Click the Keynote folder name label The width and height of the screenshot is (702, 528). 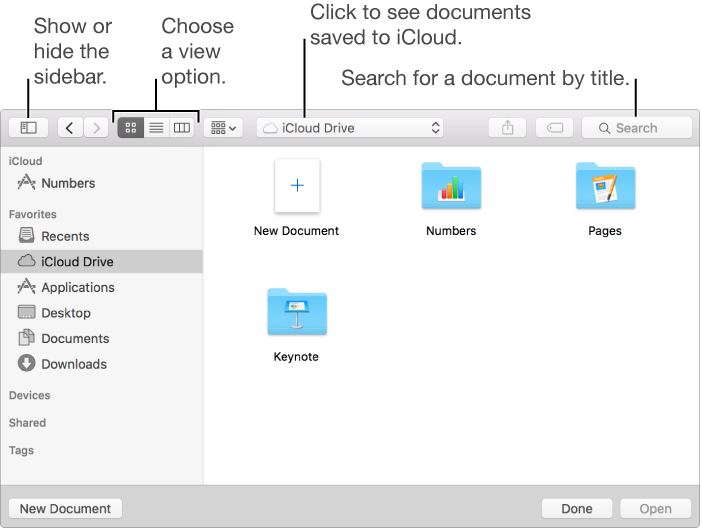pyautogui.click(x=296, y=357)
